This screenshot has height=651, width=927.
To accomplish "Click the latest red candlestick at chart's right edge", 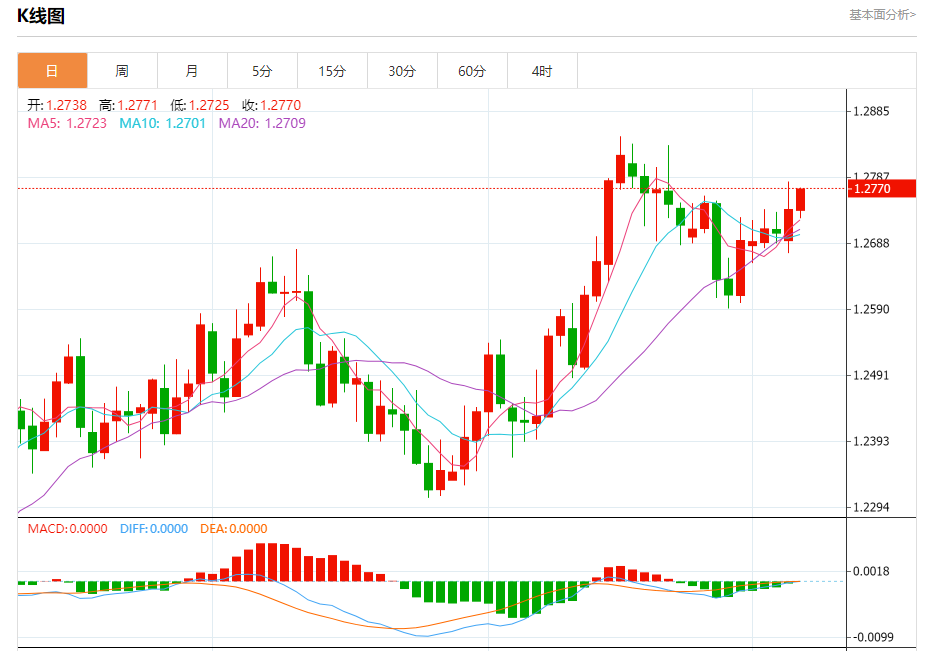I will tap(800, 199).
